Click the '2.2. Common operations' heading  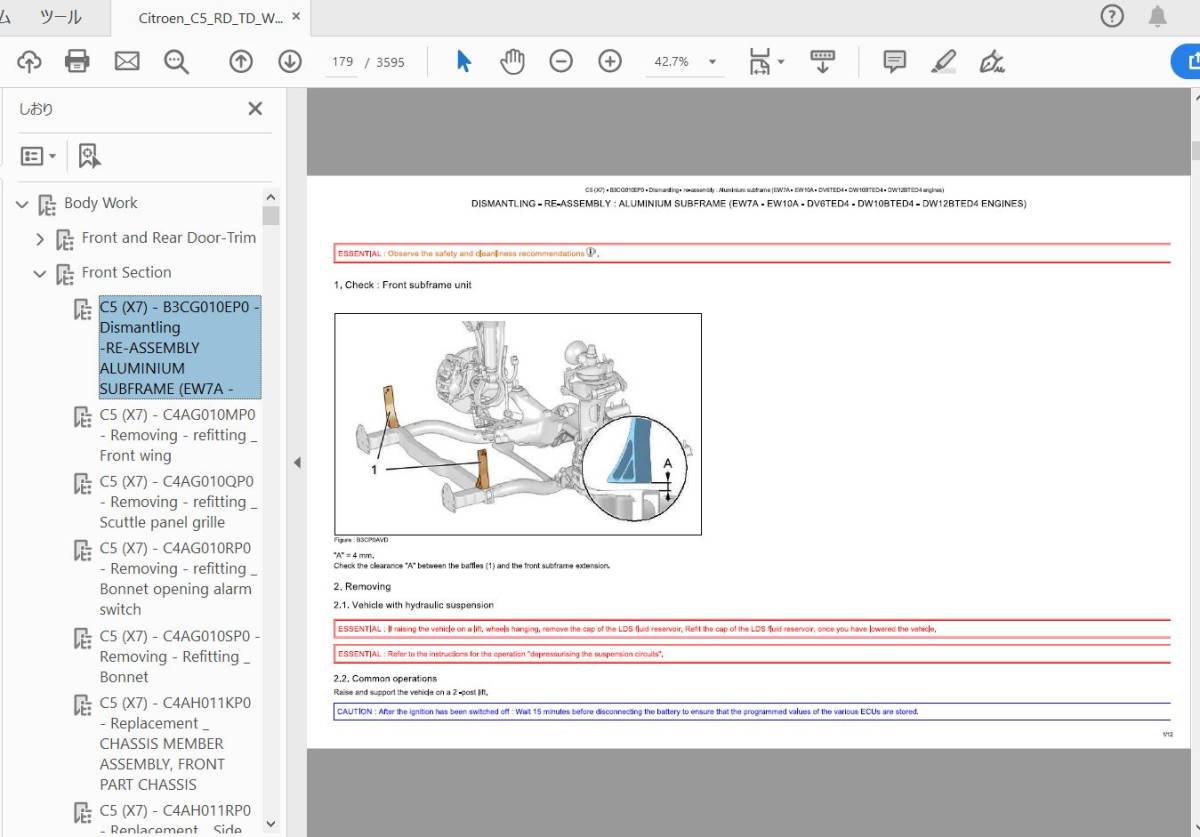tap(385, 678)
